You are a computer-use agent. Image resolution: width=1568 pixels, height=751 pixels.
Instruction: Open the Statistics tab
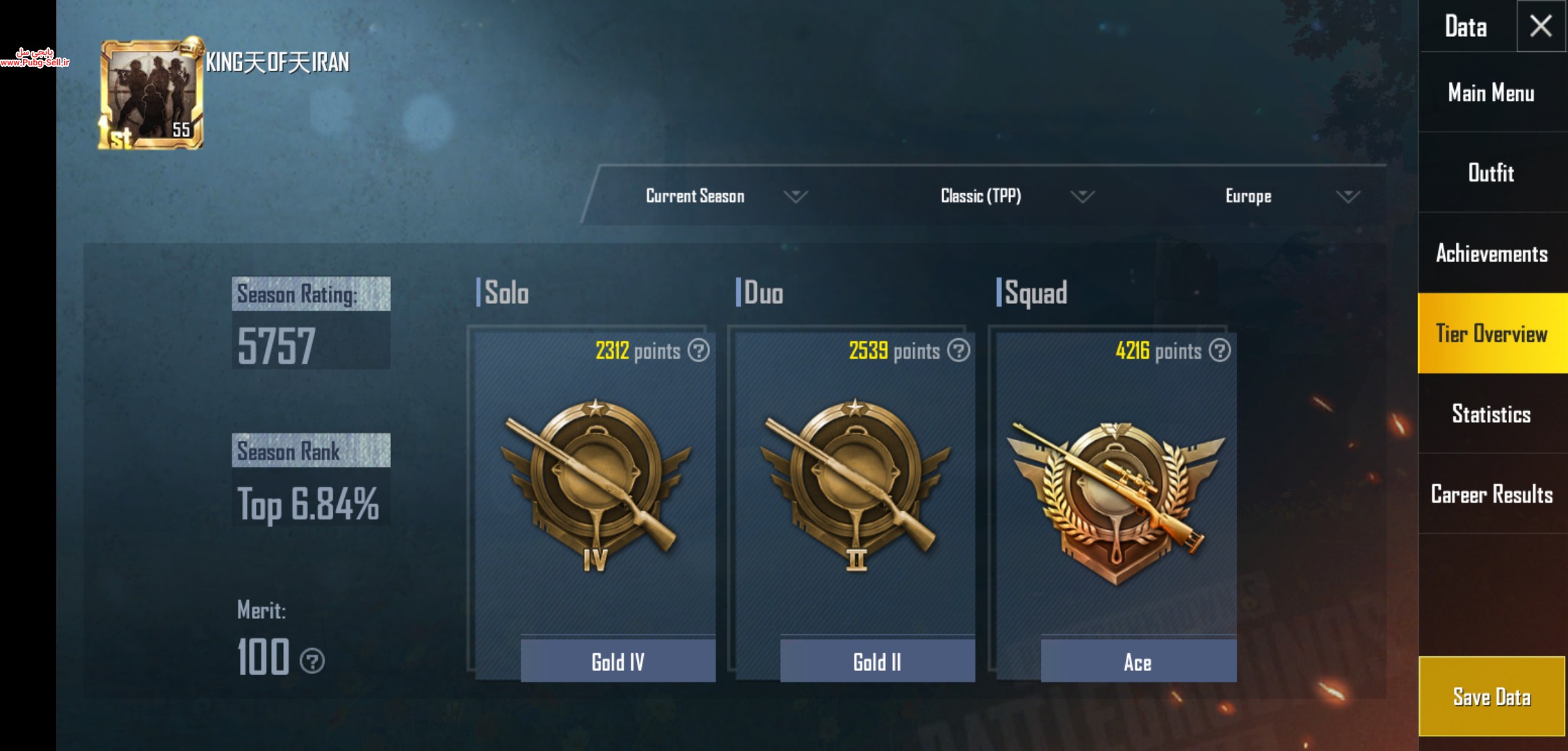[x=1492, y=414]
